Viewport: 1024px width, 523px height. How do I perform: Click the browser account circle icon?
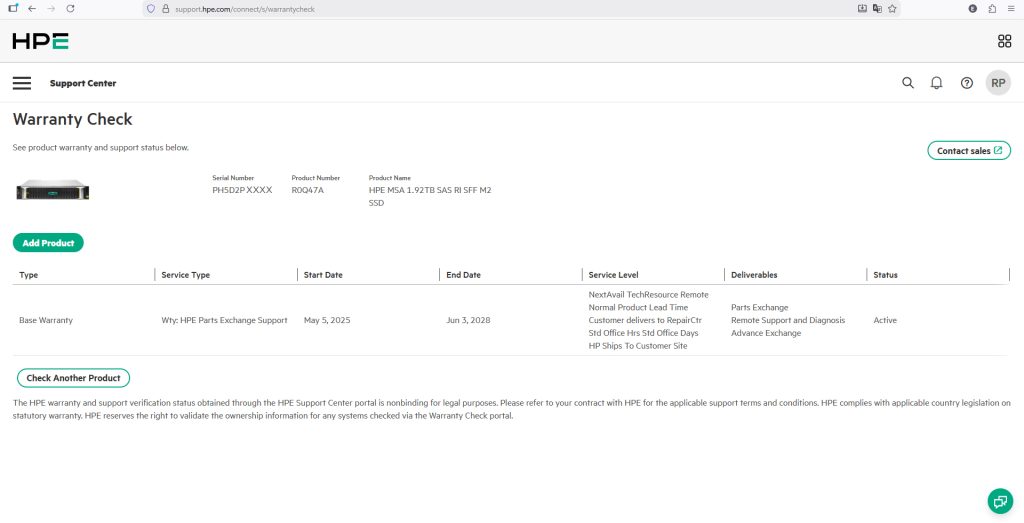973,8
